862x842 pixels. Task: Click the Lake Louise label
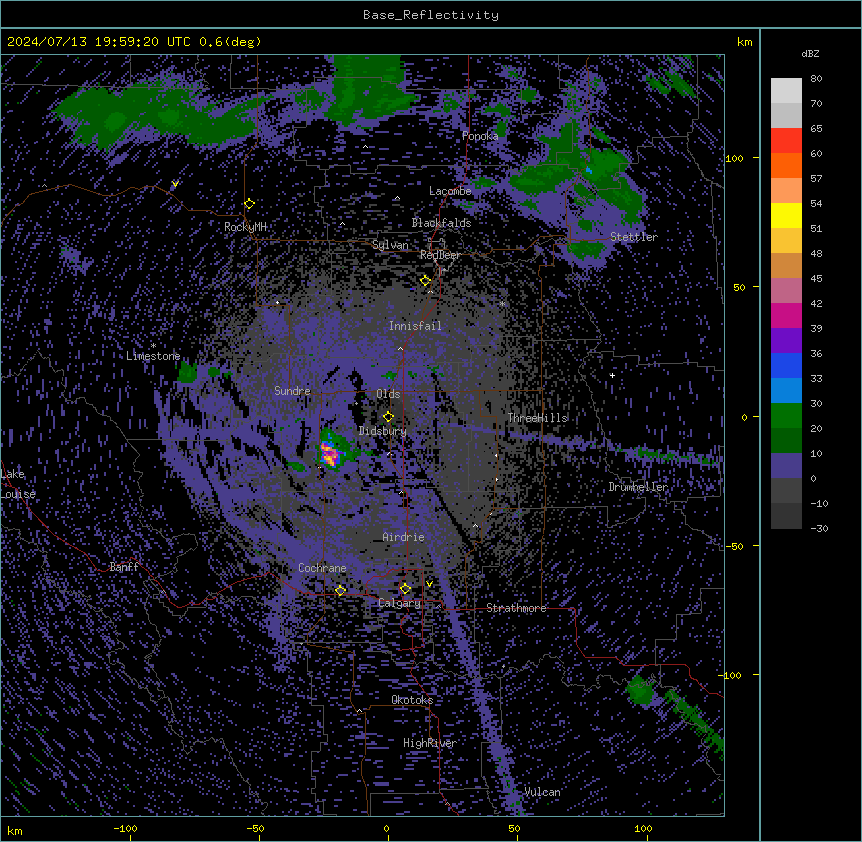tap(18, 484)
